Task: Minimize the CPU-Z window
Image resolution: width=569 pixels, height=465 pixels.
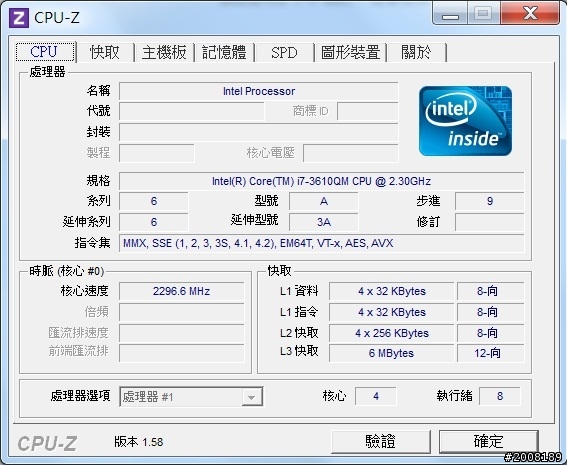Action: tap(451, 14)
